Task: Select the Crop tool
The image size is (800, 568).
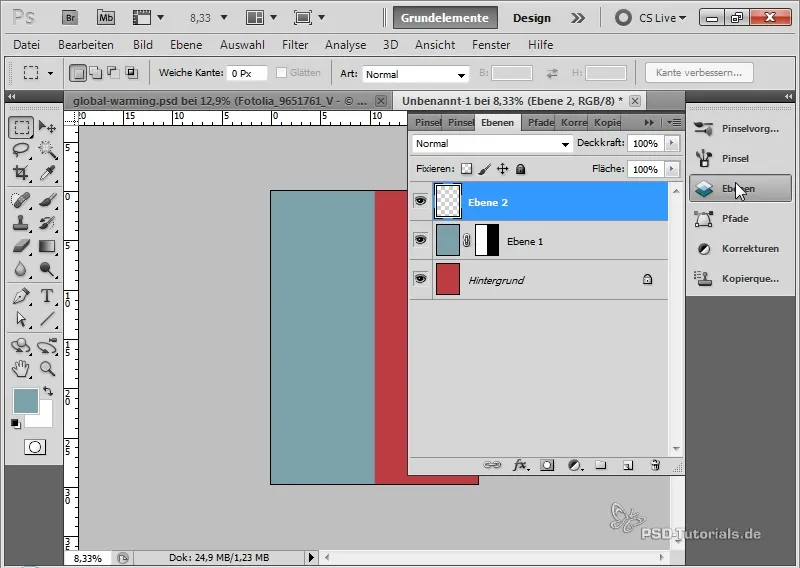Action: point(21,173)
